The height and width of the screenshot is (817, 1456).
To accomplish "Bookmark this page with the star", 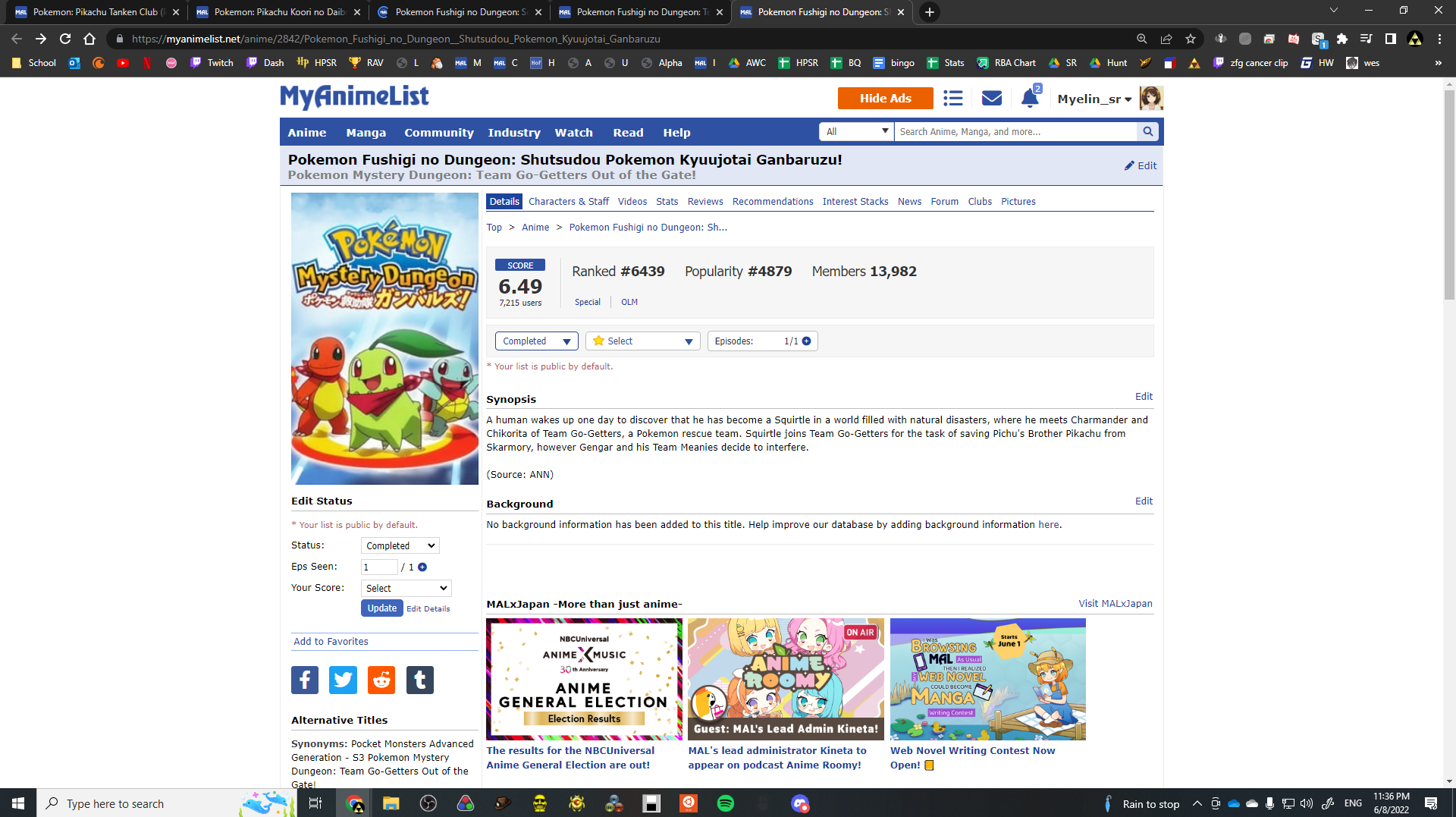I will coord(1191,39).
